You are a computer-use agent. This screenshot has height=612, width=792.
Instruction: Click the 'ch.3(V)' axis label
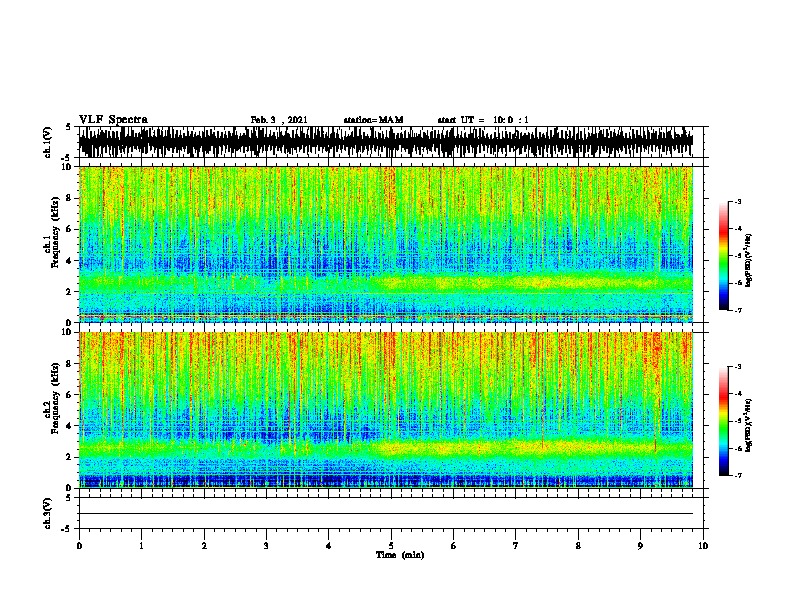[x=47, y=513]
